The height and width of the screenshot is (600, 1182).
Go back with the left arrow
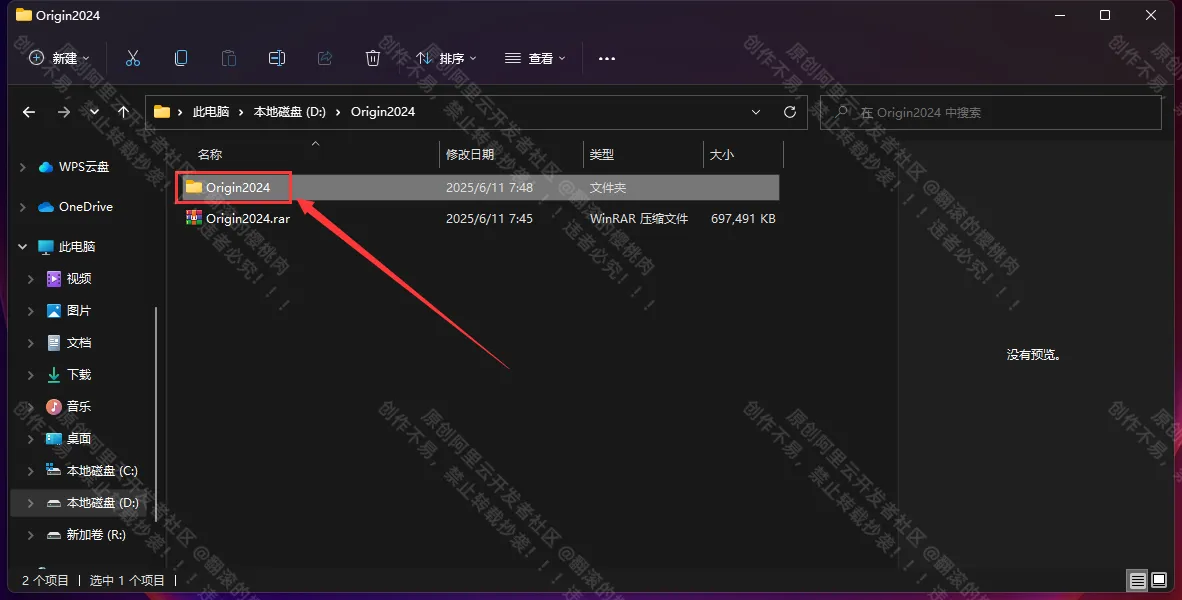(29, 112)
